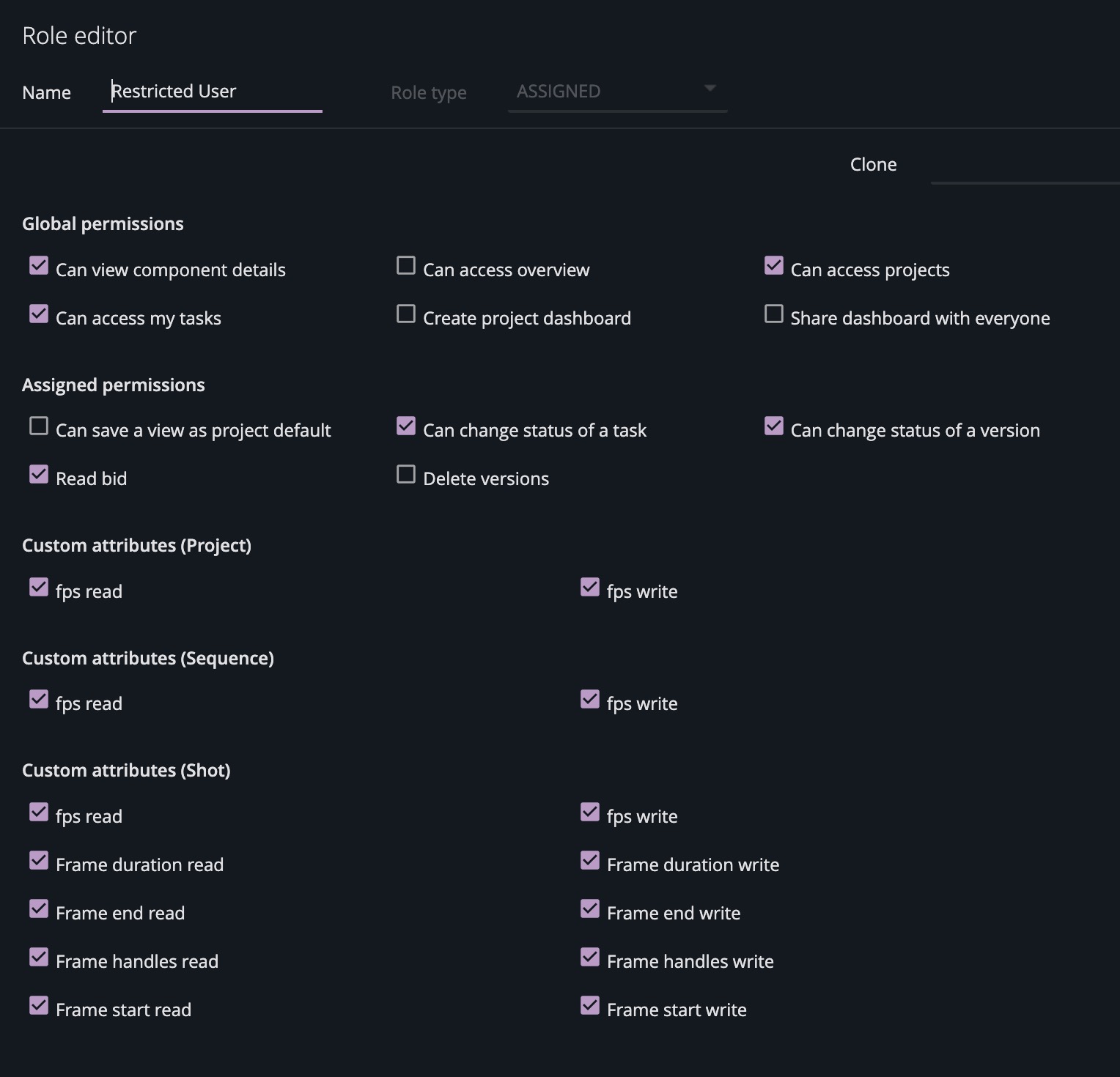Screen dimensions: 1120x1077
Task: Disable Read bid permission
Action: click(39, 474)
